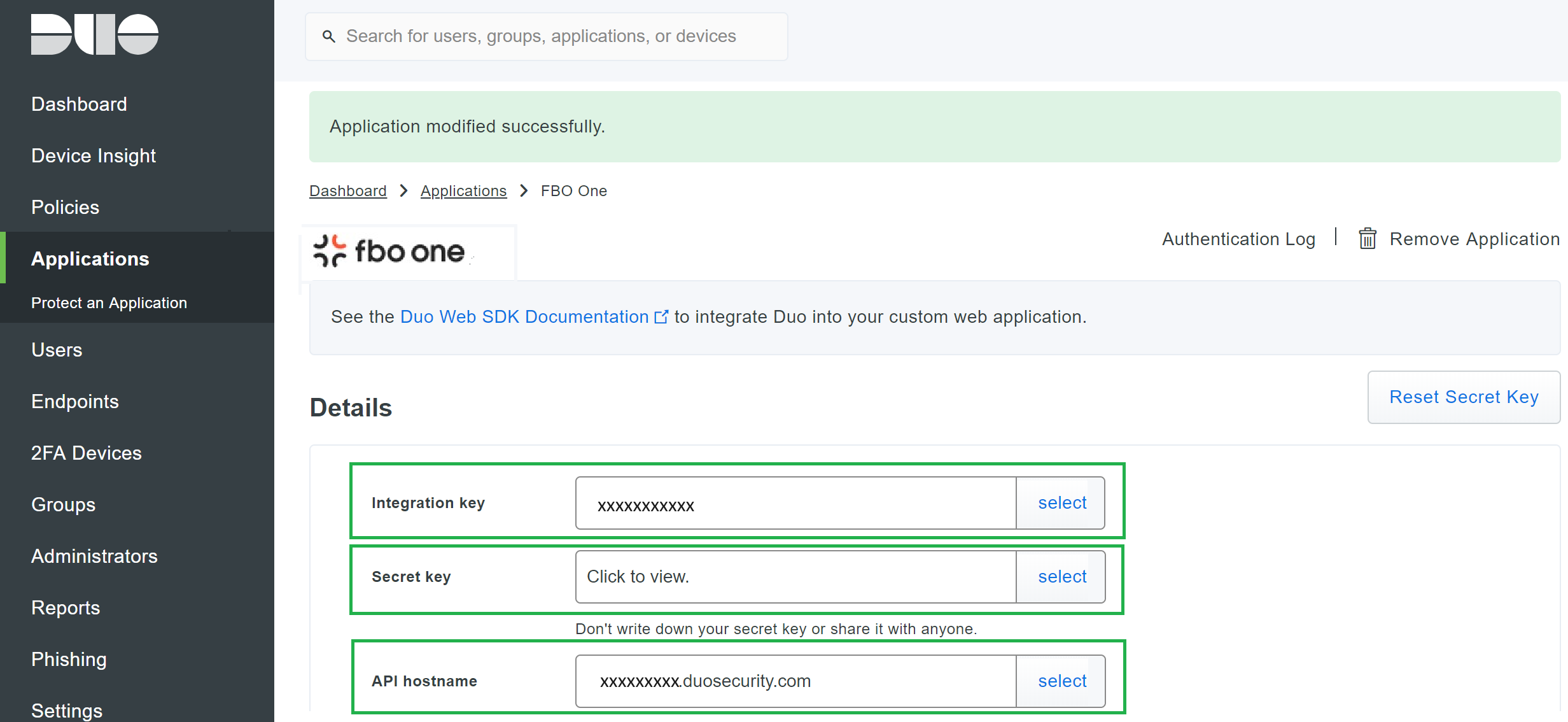Focus the search users and devices field
The height and width of the screenshot is (722, 1568).
pyautogui.click(x=547, y=36)
